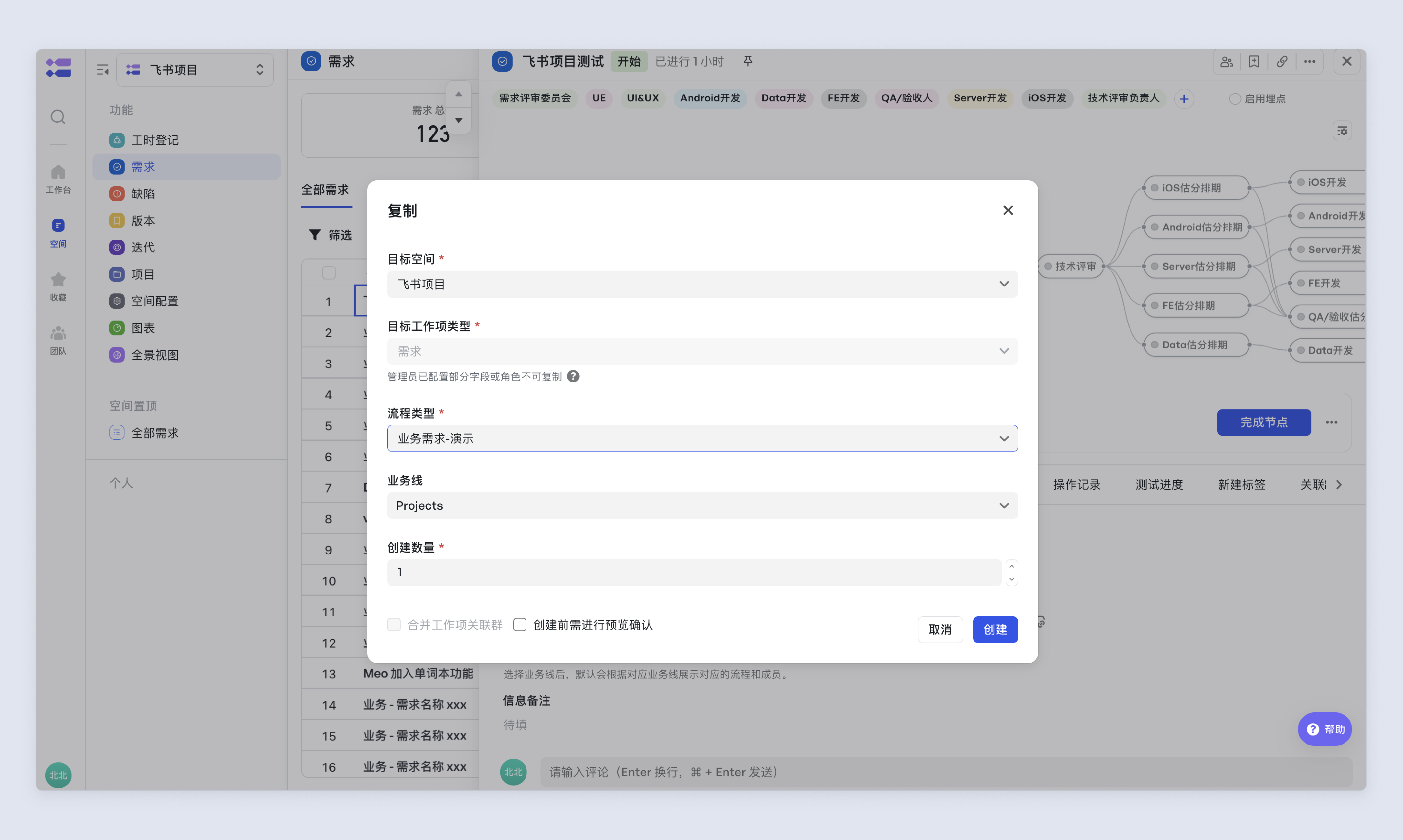The height and width of the screenshot is (840, 1403).
Task: Click the 取消 button
Action: (x=940, y=630)
